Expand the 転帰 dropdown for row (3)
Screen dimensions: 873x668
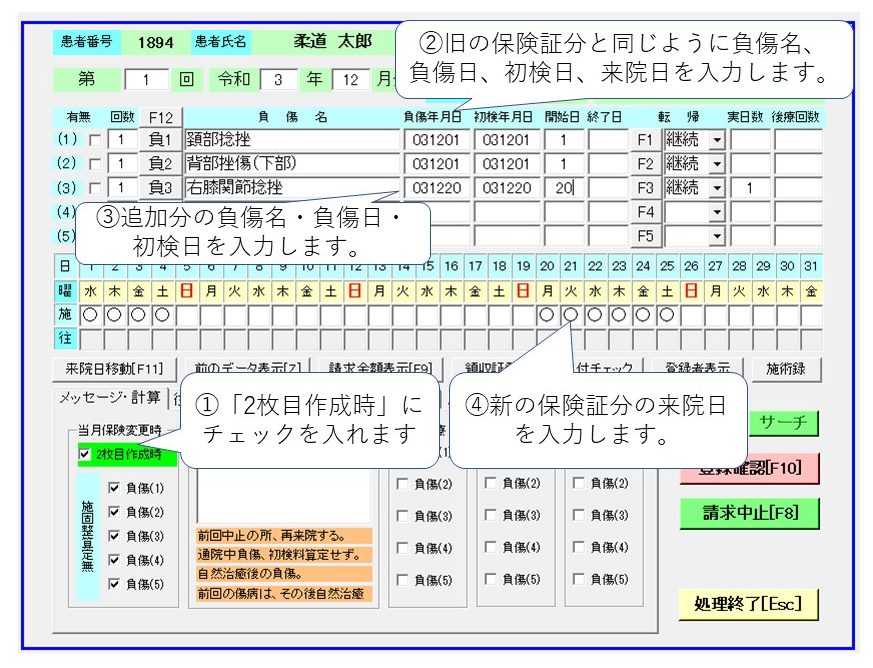click(x=716, y=187)
